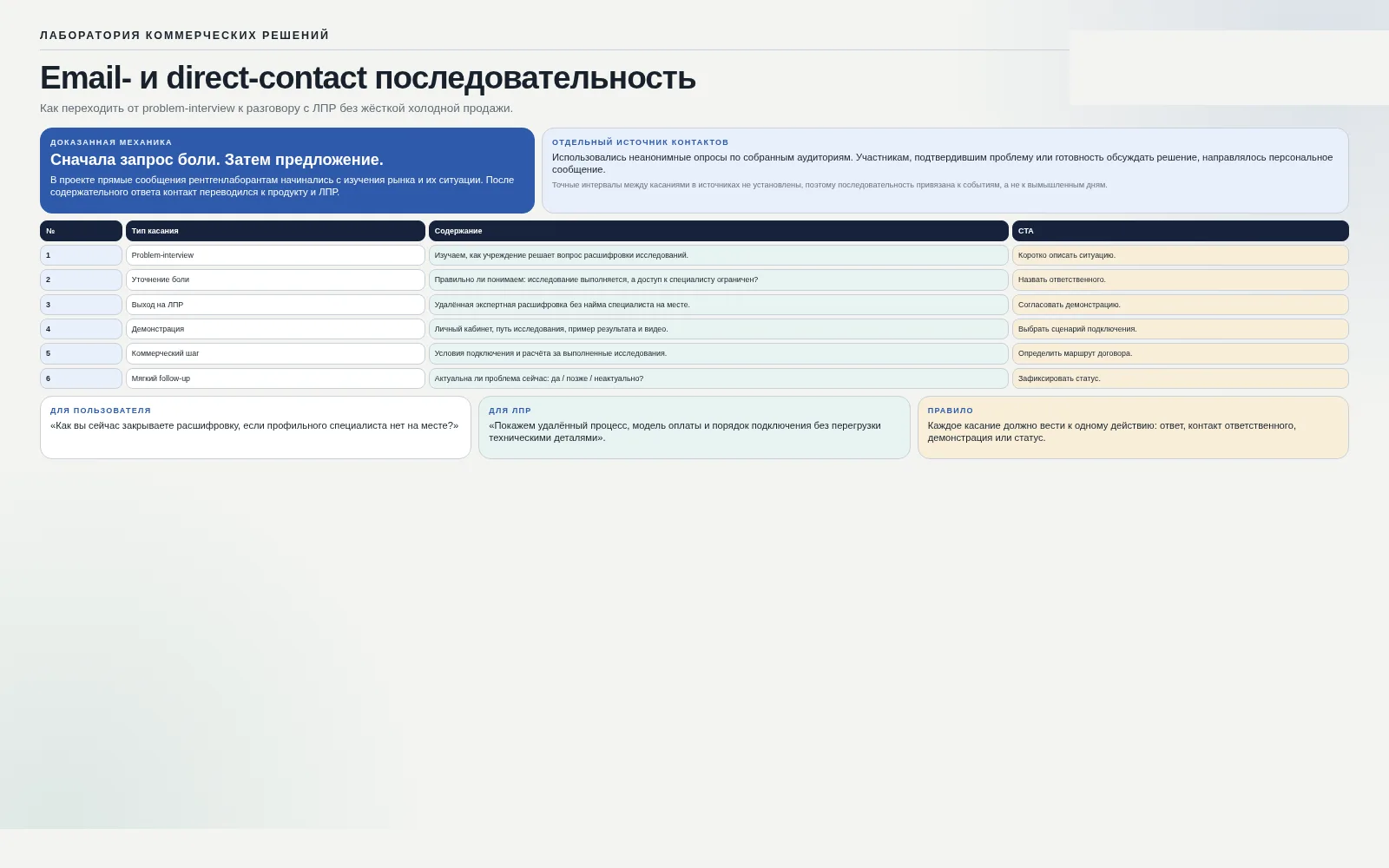This screenshot has width=1389, height=868.
Task: Click the 'Демонстрация' cell
Action: click(275, 329)
